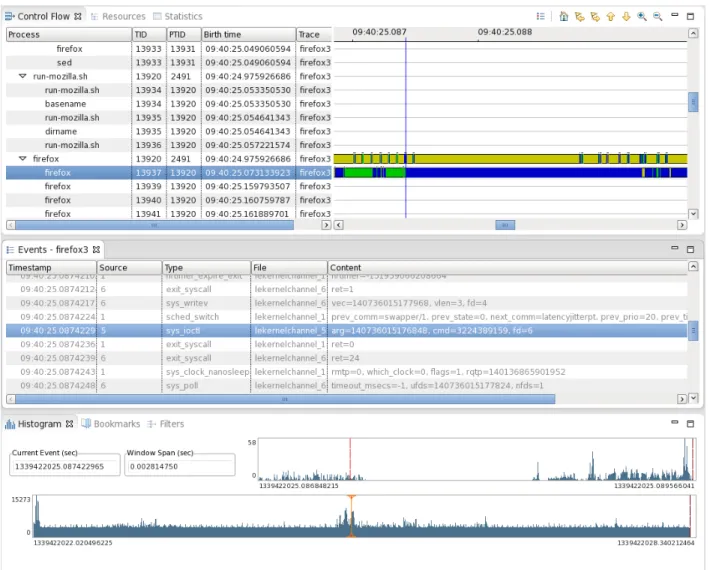The width and height of the screenshot is (710, 570).
Task: Select previous event arrow icon
Action: tap(580, 17)
